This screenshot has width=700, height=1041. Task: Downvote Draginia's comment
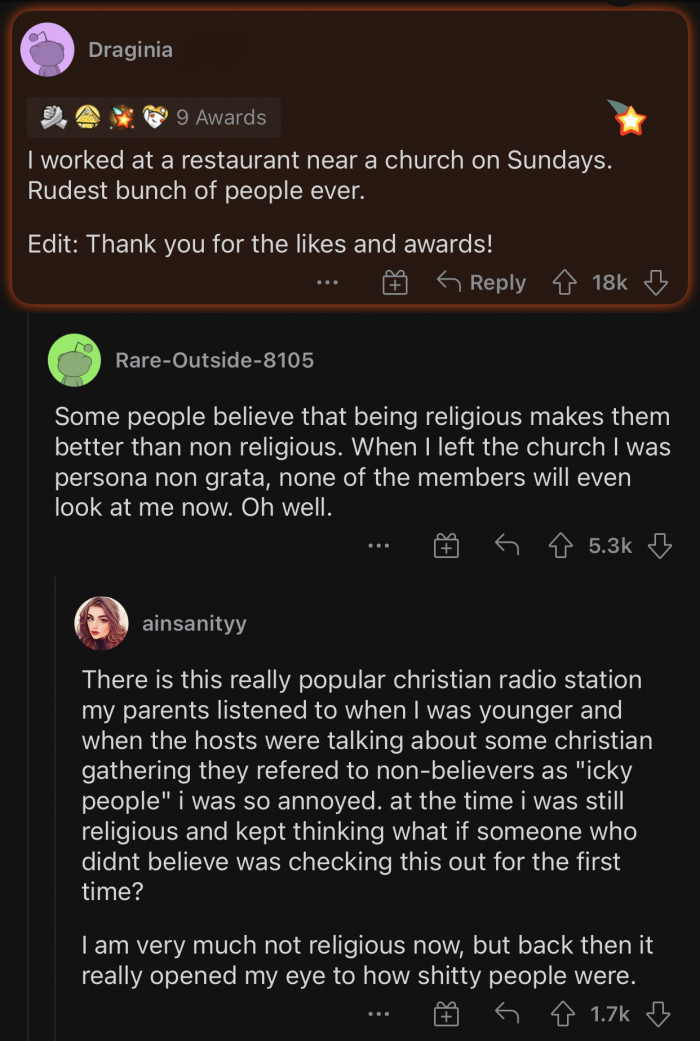click(656, 283)
